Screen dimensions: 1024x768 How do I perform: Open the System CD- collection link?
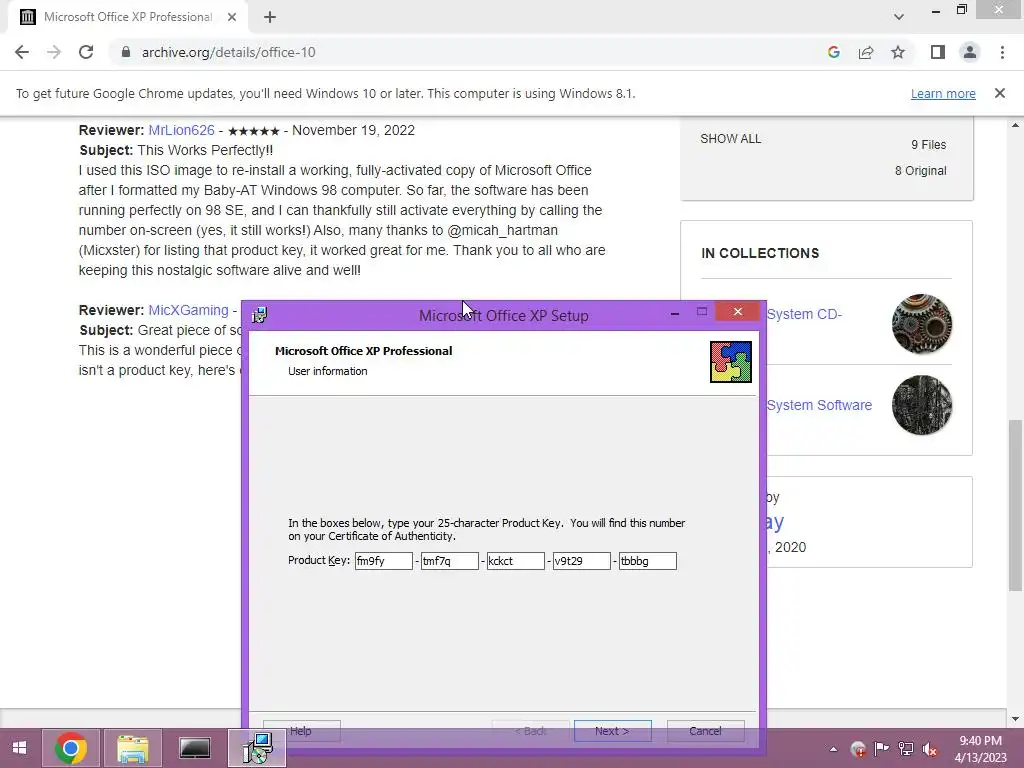coord(804,314)
